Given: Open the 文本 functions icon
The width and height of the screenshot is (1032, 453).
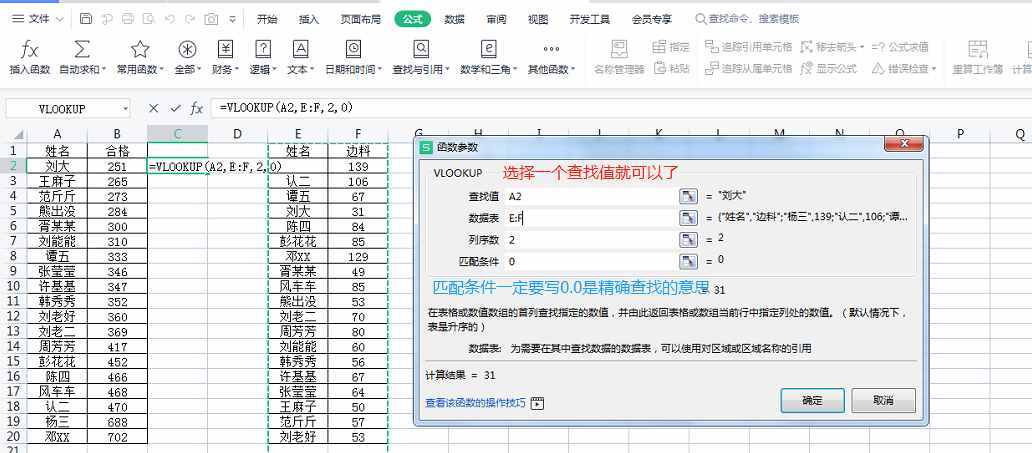Looking at the screenshot, I should (301, 49).
